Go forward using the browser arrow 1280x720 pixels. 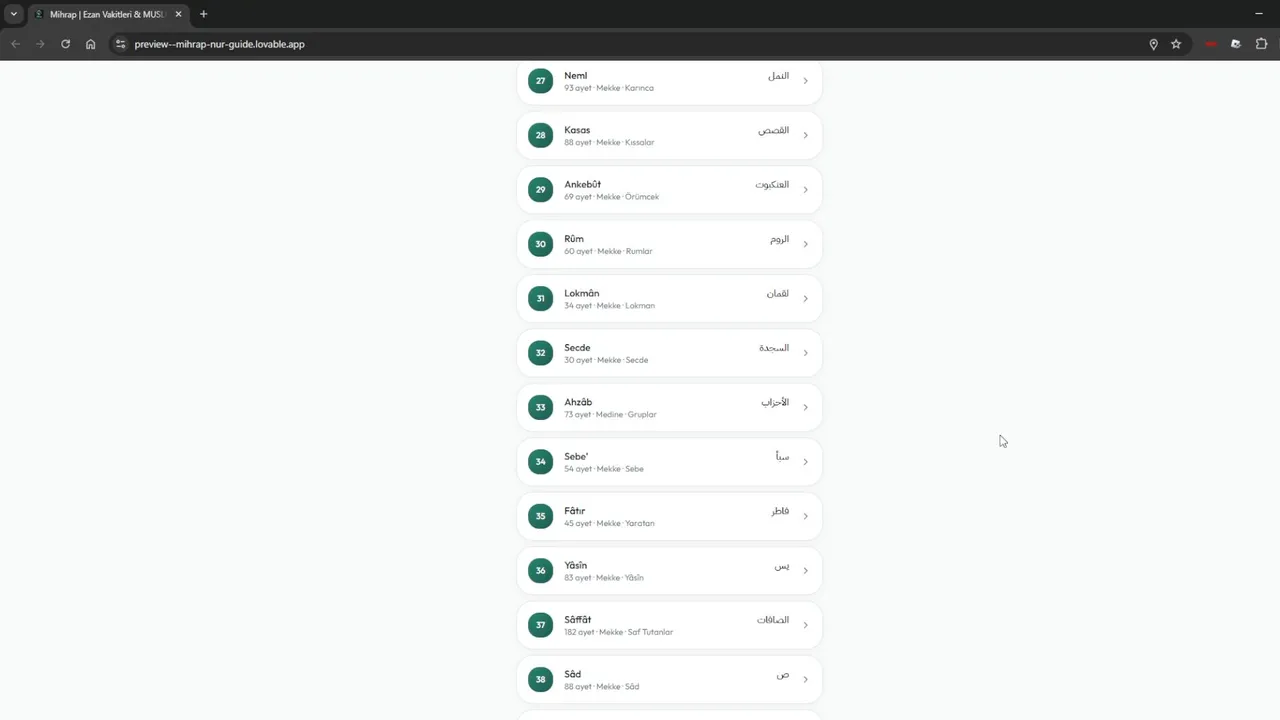coord(40,44)
